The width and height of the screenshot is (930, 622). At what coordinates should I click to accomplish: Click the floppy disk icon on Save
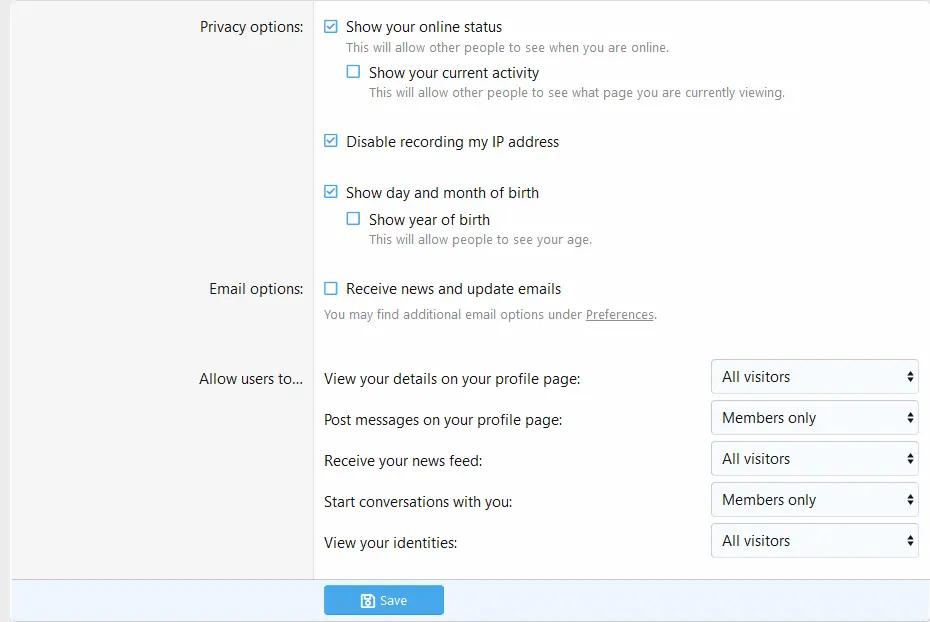367,601
